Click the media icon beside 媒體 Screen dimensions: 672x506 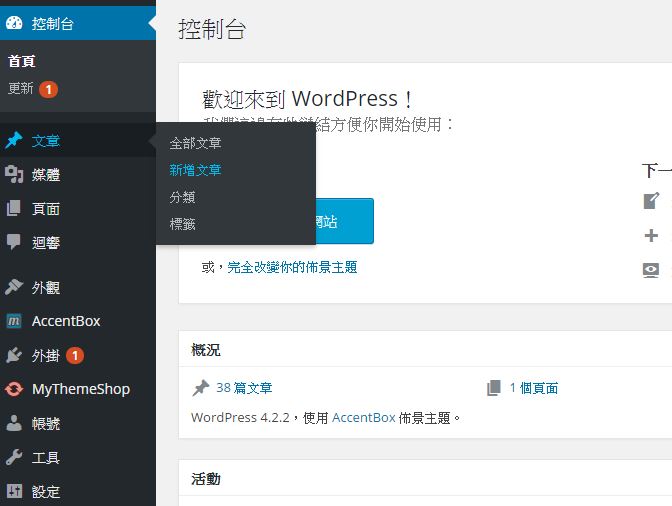[x=14, y=174]
